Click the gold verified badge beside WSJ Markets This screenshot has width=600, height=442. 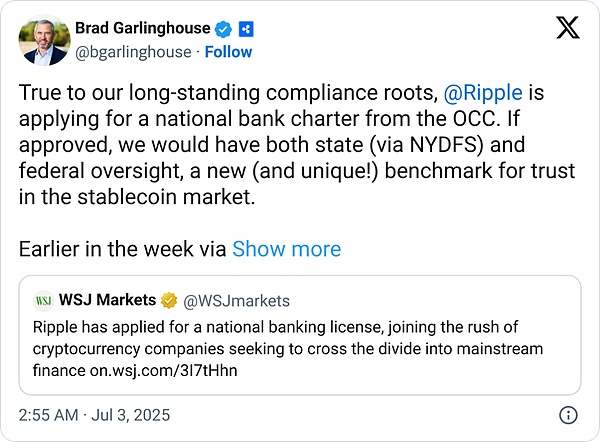[x=171, y=299]
